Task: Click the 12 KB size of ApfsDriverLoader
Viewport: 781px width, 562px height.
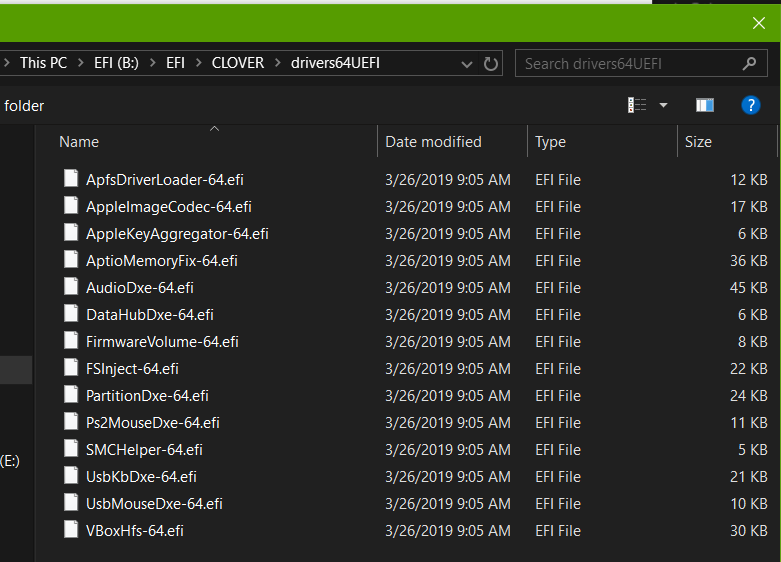Action: (749, 180)
